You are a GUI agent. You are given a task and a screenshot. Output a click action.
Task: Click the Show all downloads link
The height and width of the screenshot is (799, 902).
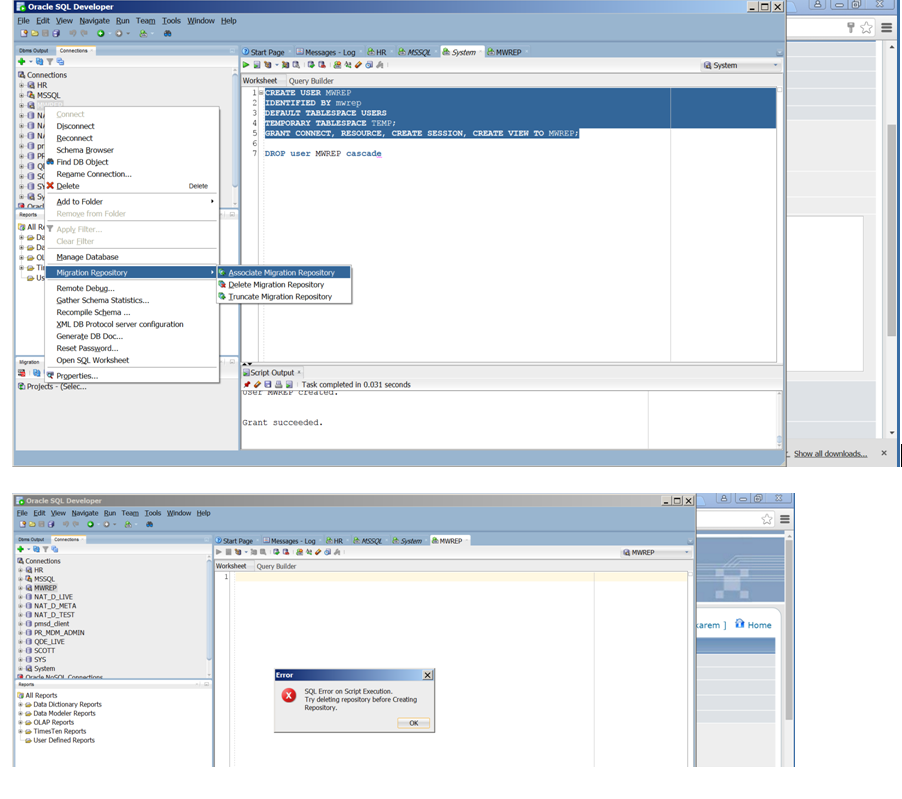click(829, 454)
